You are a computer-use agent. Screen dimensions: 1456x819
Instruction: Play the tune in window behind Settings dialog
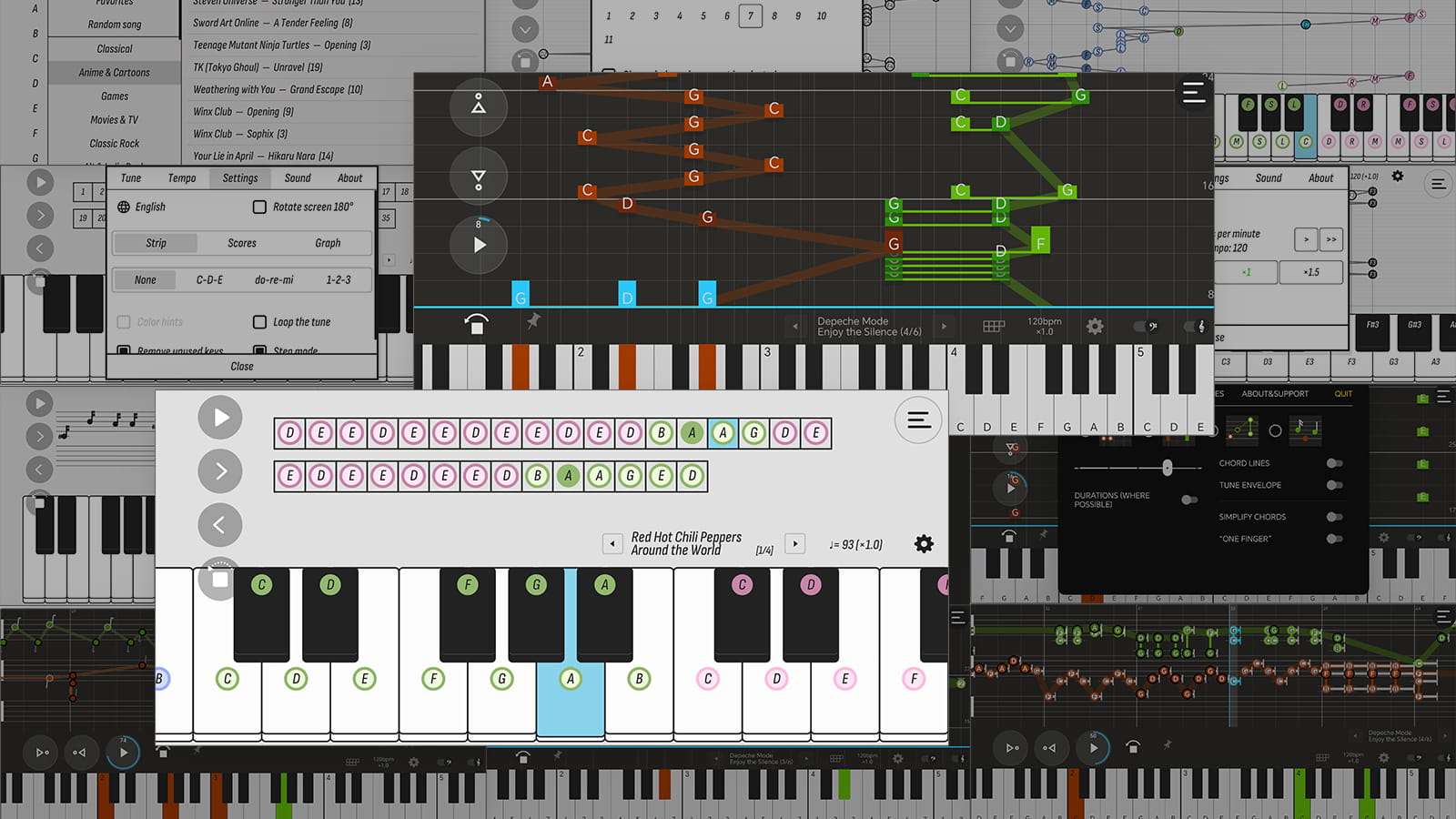point(40,182)
